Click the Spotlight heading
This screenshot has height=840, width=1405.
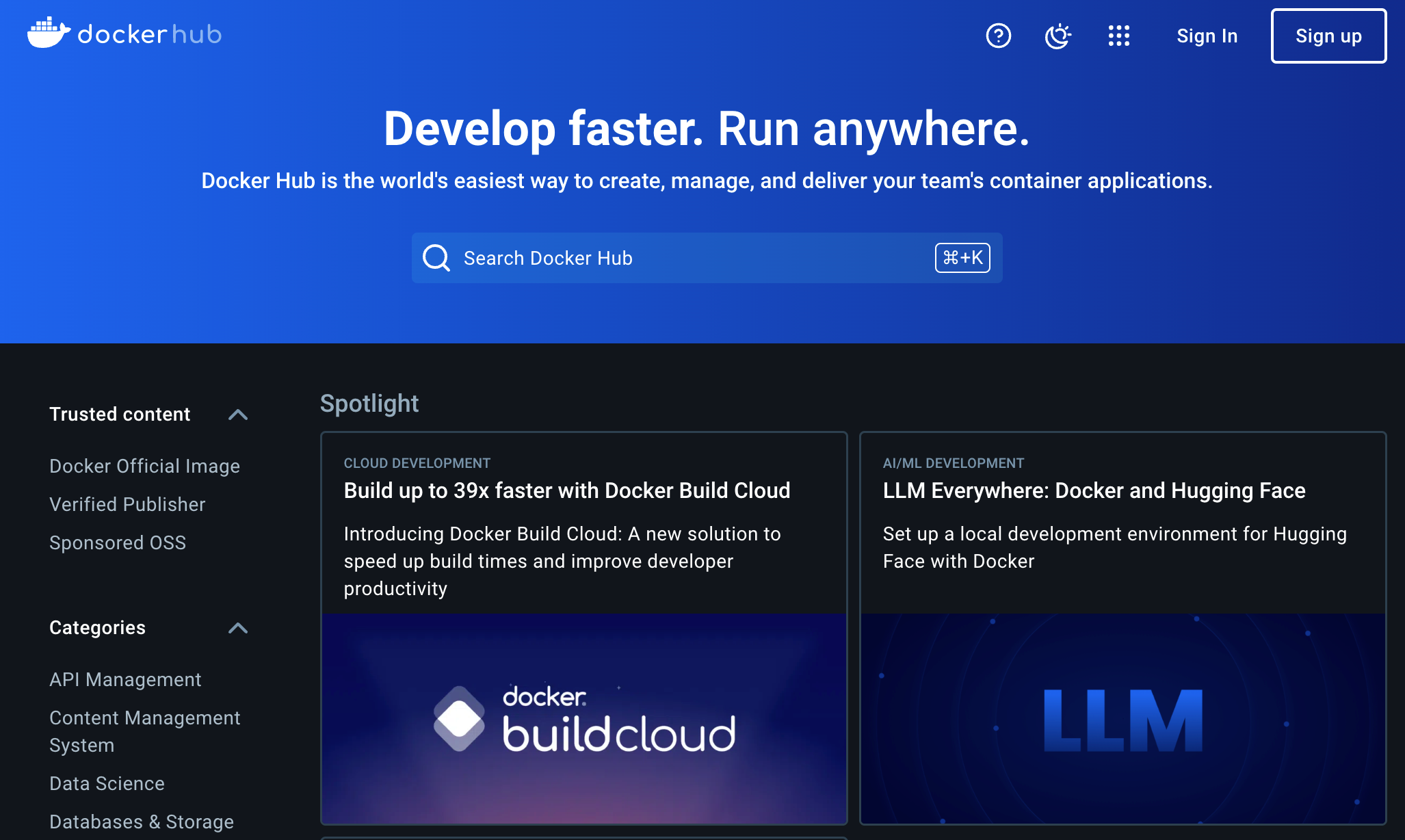click(x=369, y=404)
